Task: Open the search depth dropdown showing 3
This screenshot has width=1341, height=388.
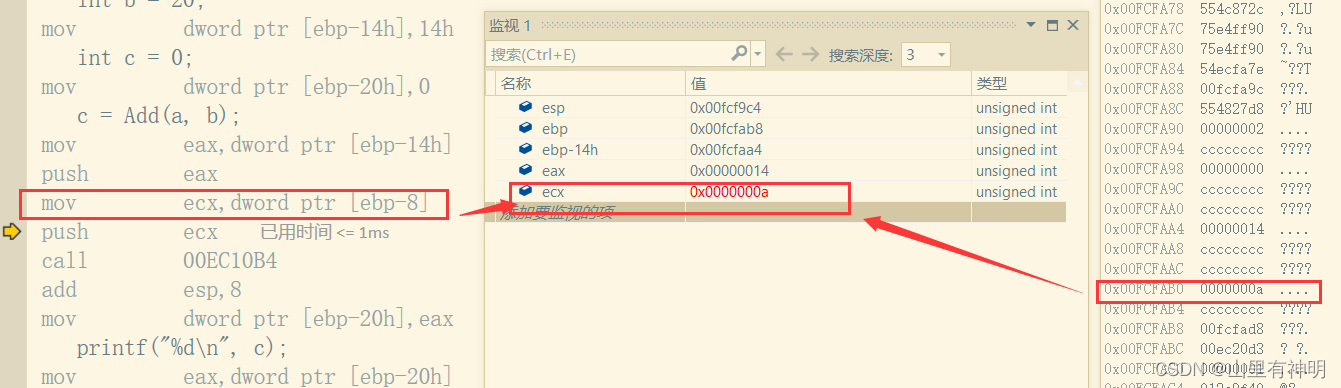Action: tap(925, 55)
